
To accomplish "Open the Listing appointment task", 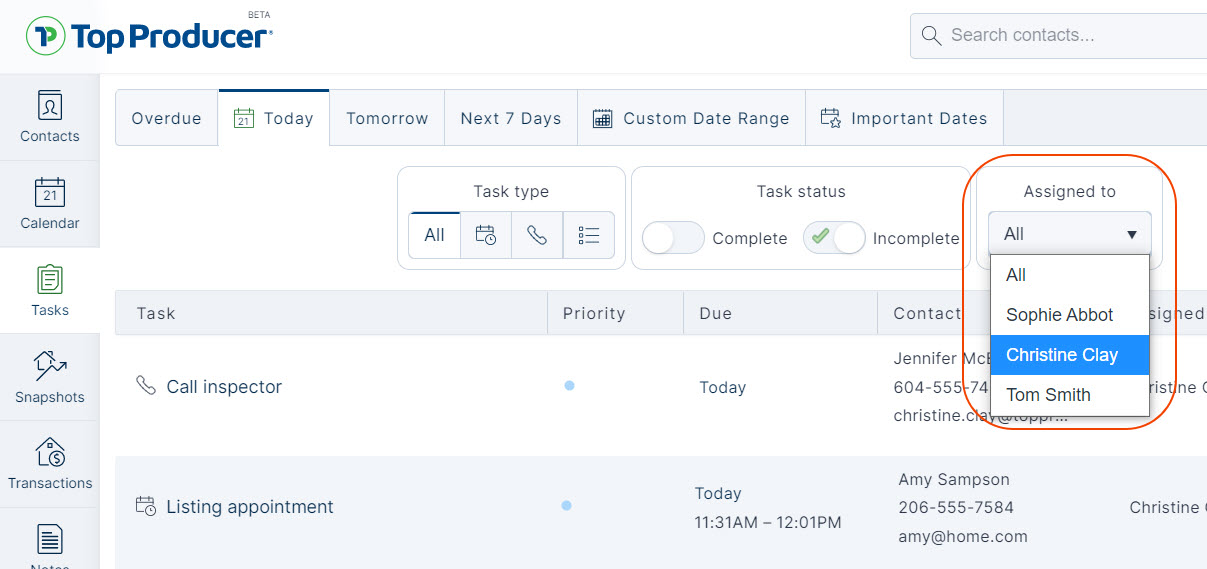I will pyautogui.click(x=250, y=507).
